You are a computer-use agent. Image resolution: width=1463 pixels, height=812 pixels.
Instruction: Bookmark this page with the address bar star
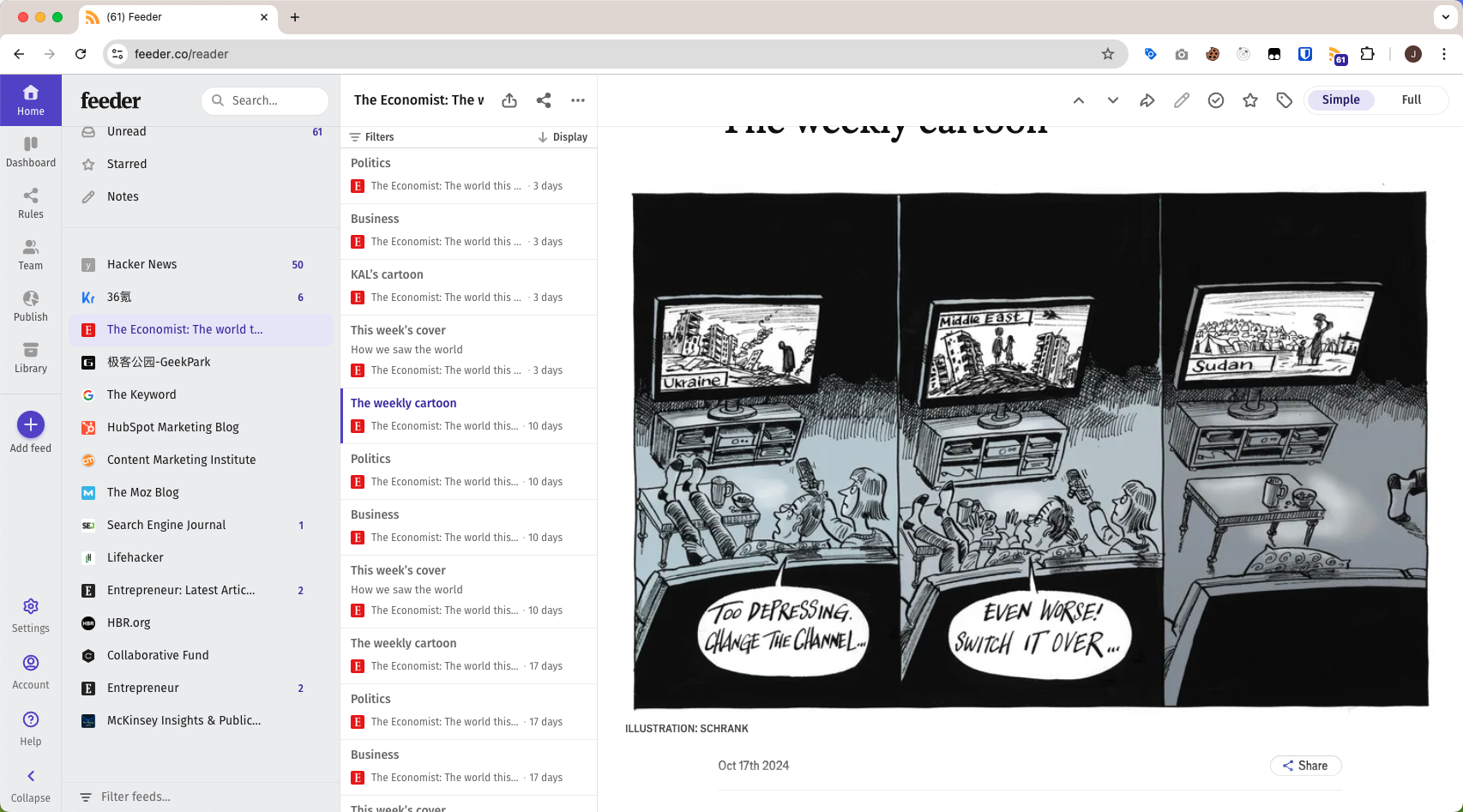click(1108, 54)
